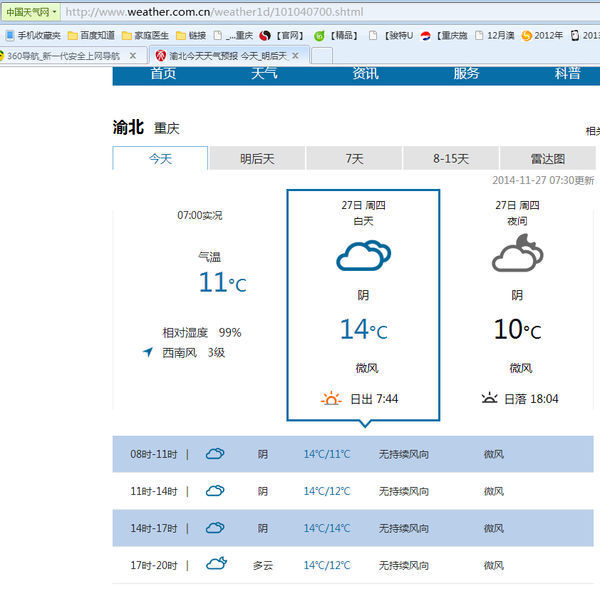The image size is (600, 589).
Task: Open the 【官网】 bookmark
Action: point(282,36)
